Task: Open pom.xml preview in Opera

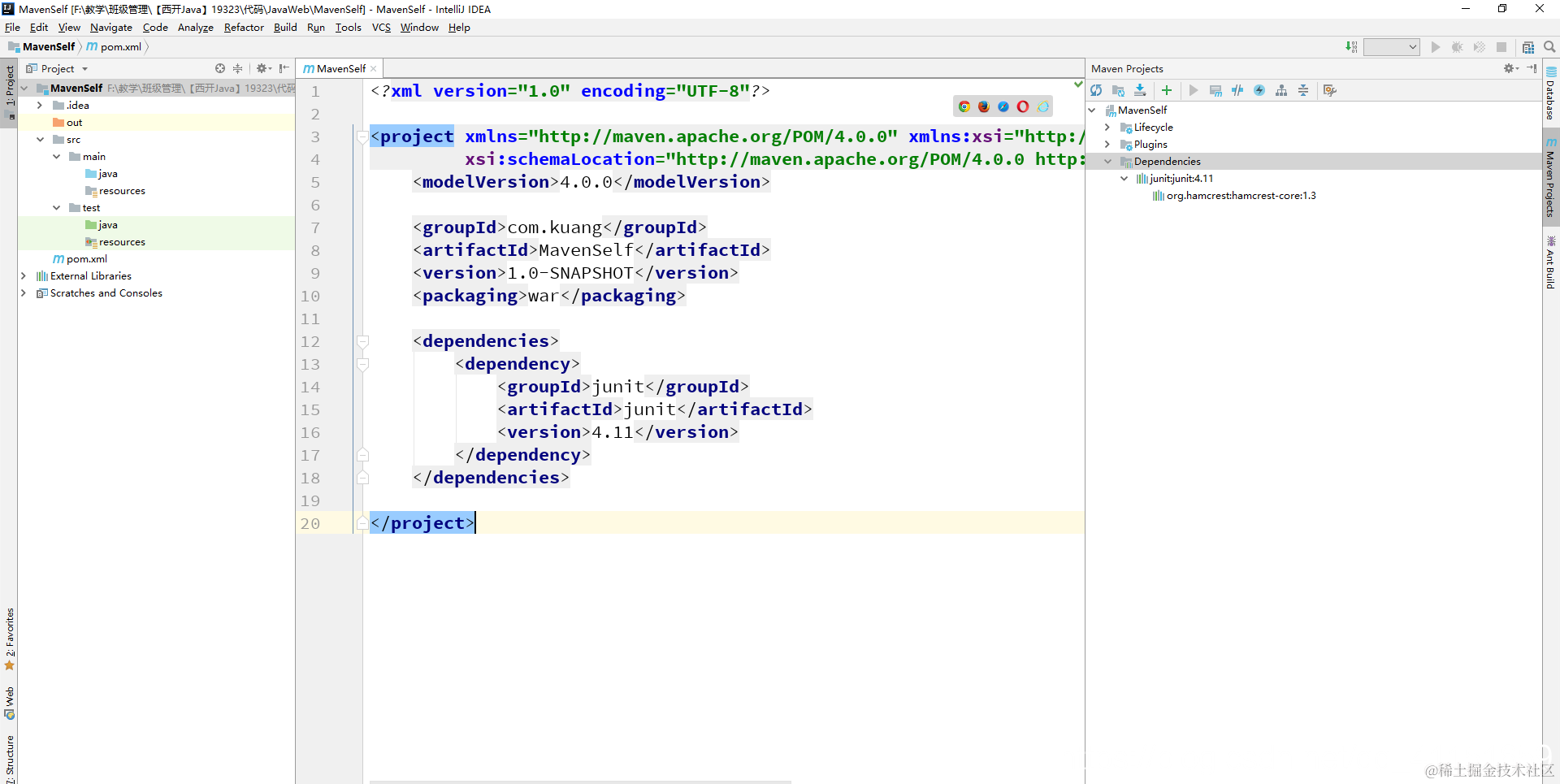Action: (1023, 106)
